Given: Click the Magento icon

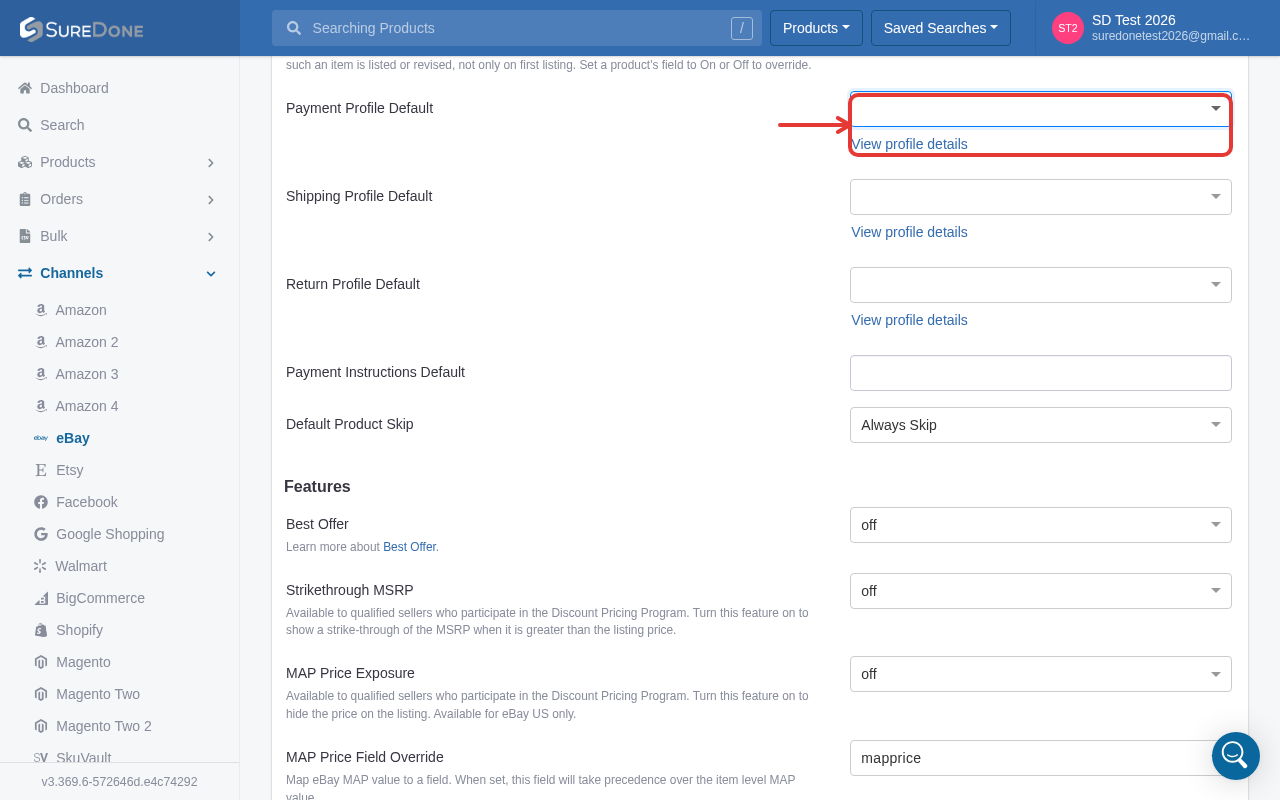Looking at the screenshot, I should click(41, 662).
